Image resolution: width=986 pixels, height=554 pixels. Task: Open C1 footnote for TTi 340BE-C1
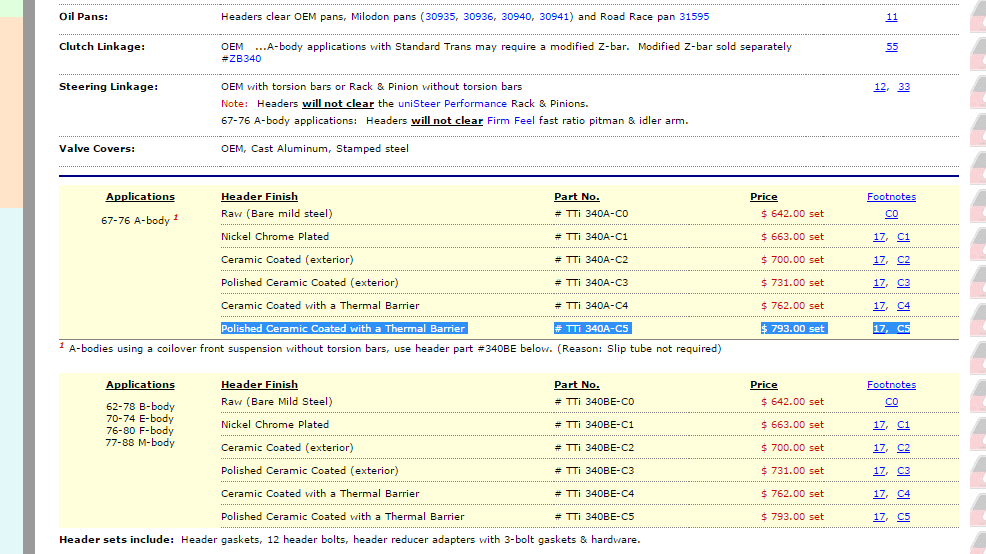pos(904,425)
